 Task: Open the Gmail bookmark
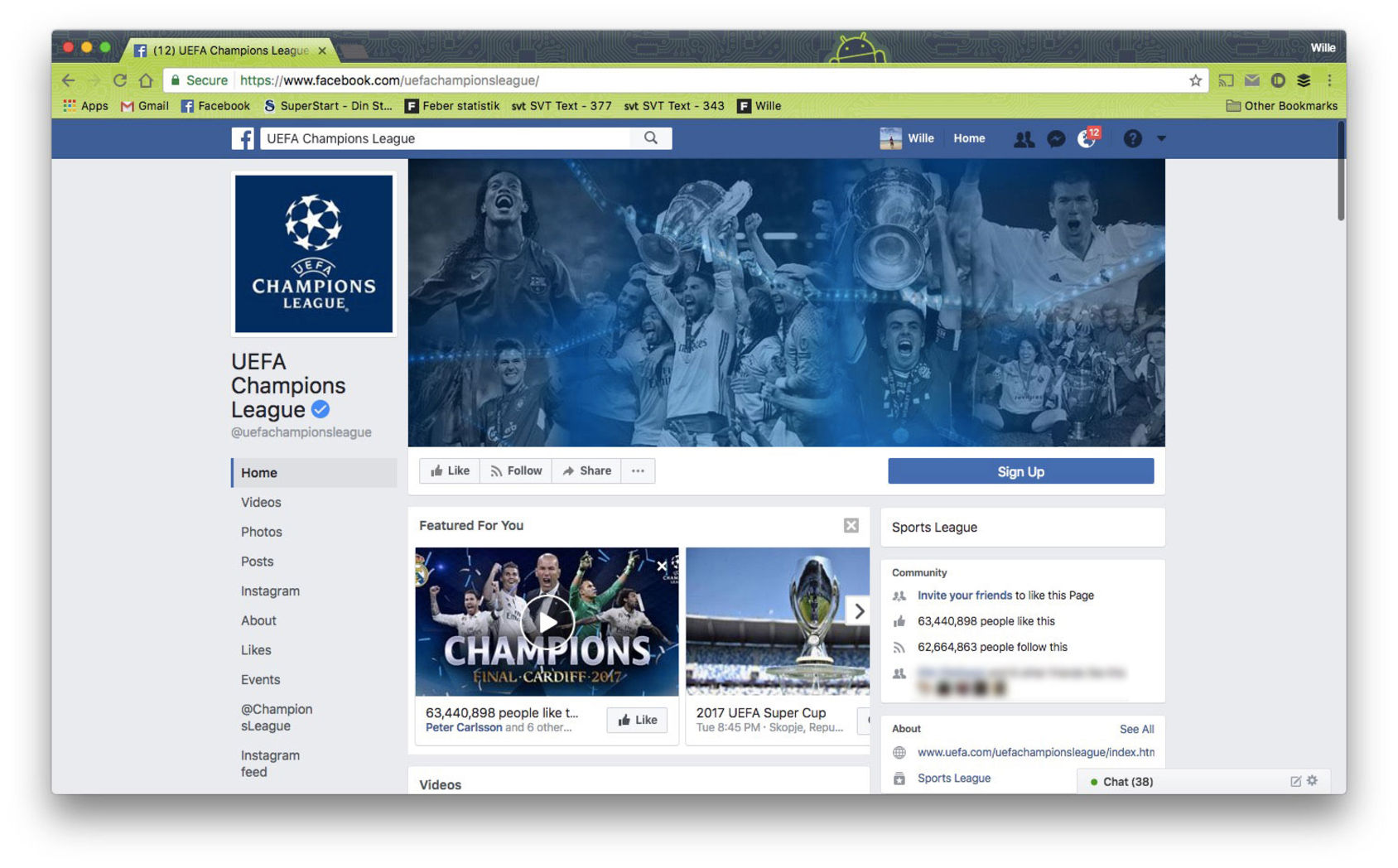click(x=145, y=106)
